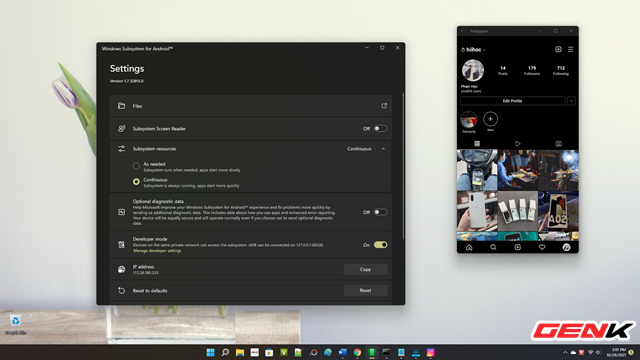Viewport: 640px width, 360px height.
Task: Click the Reset to defaults arrow icon
Action: coord(121,291)
